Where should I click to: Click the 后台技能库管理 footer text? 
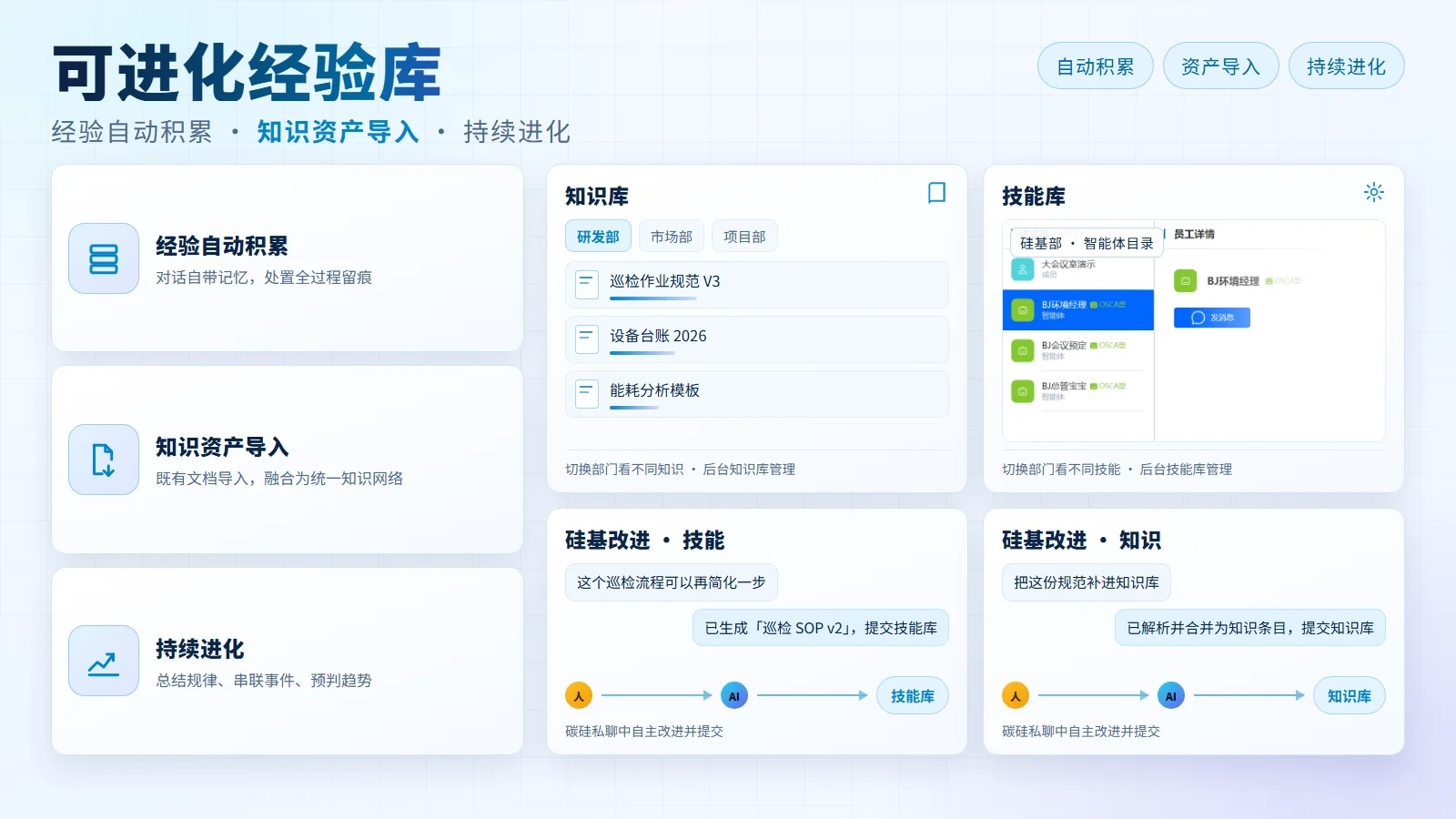1186,470
